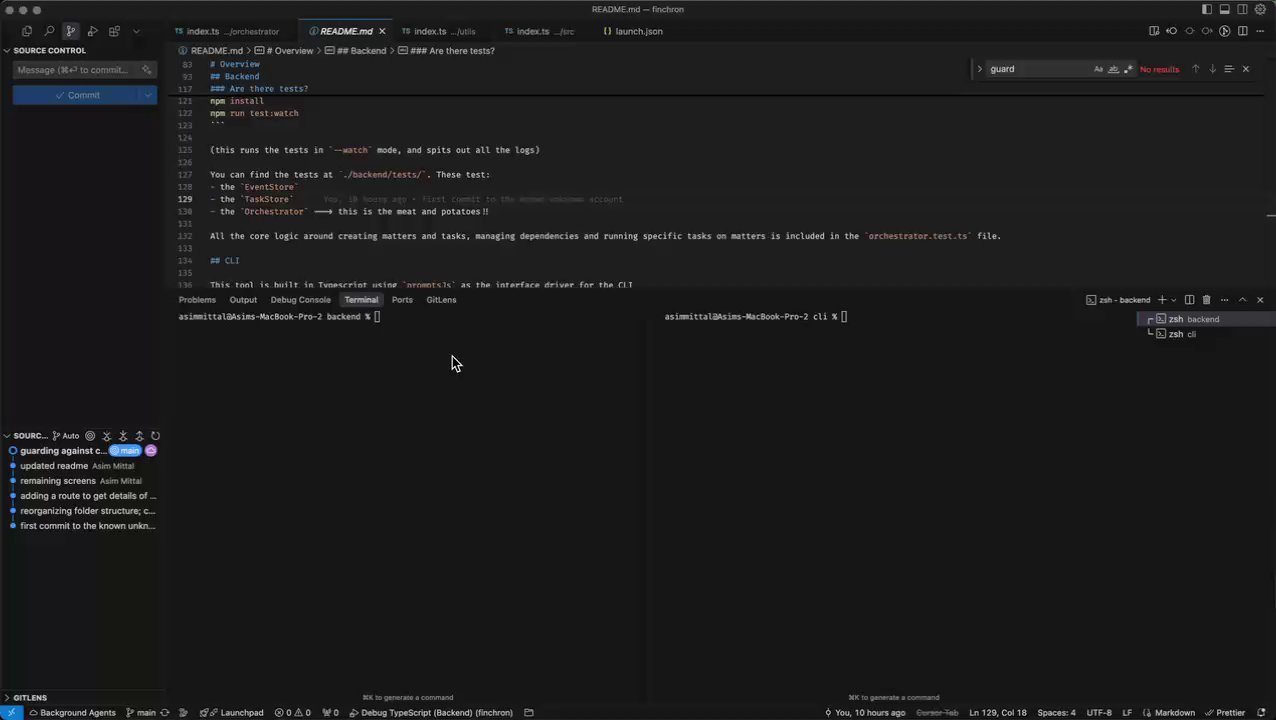1276x720 pixels.
Task: Toggle primary side bar layout icon
Action: point(1207,9)
